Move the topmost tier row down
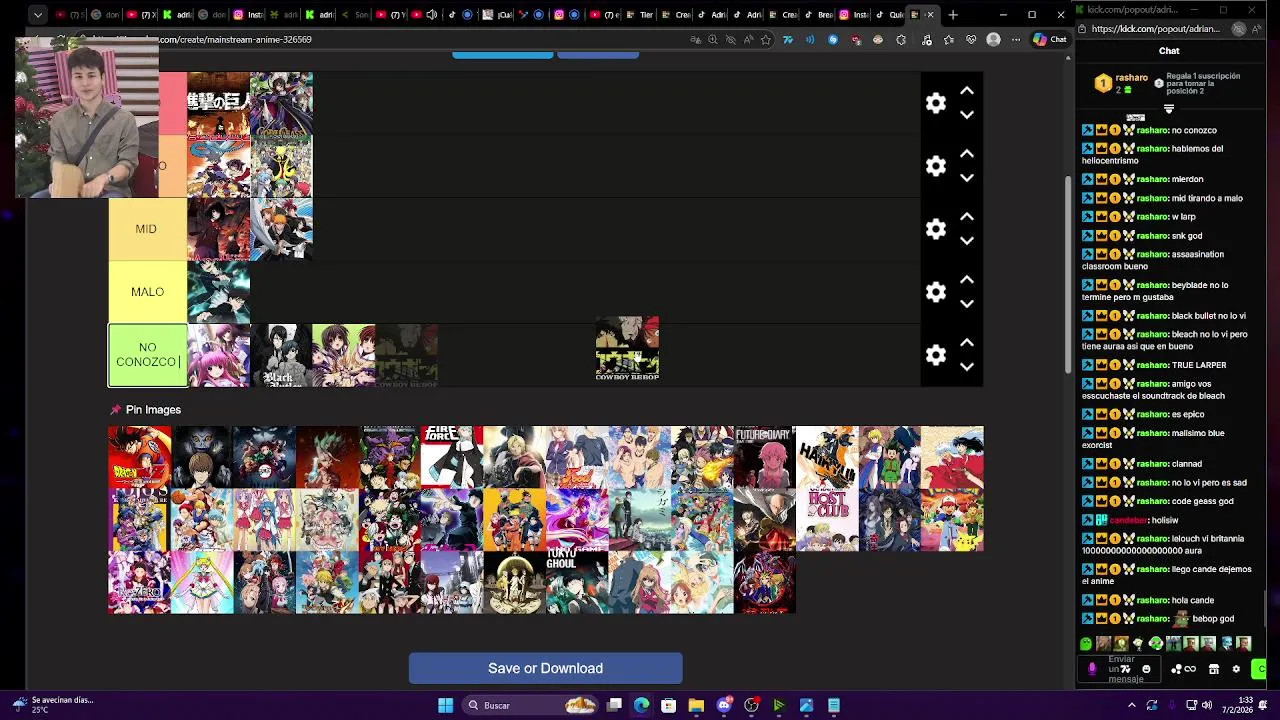The width and height of the screenshot is (1280, 720). click(x=967, y=115)
